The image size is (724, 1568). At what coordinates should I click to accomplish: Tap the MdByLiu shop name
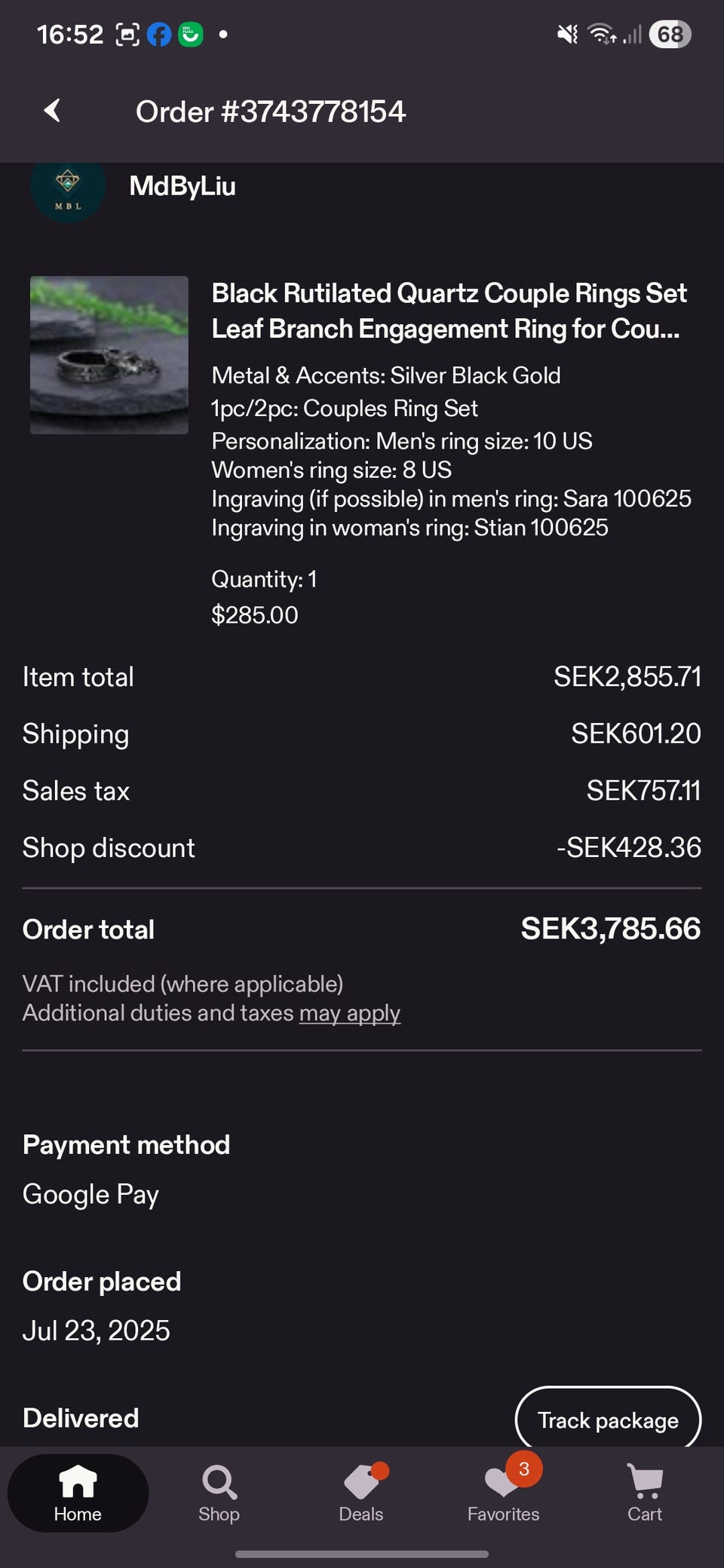183,186
